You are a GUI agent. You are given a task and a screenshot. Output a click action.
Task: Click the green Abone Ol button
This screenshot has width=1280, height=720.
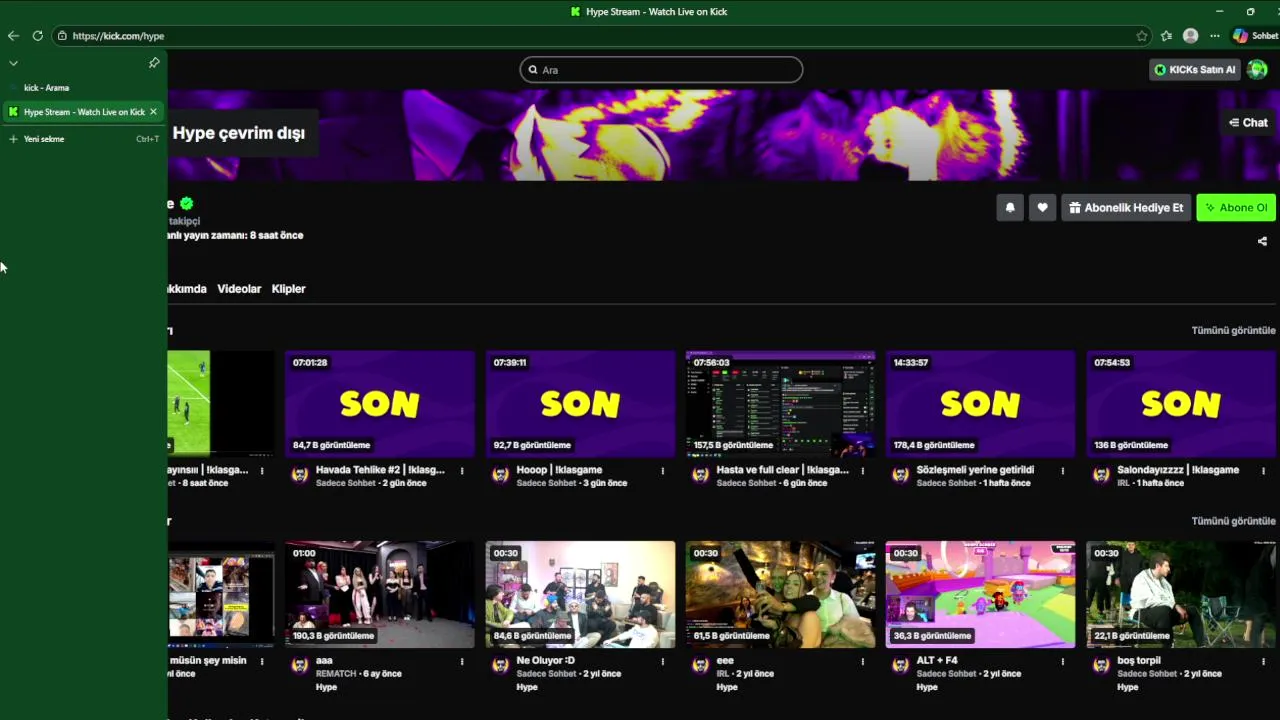tap(1236, 208)
